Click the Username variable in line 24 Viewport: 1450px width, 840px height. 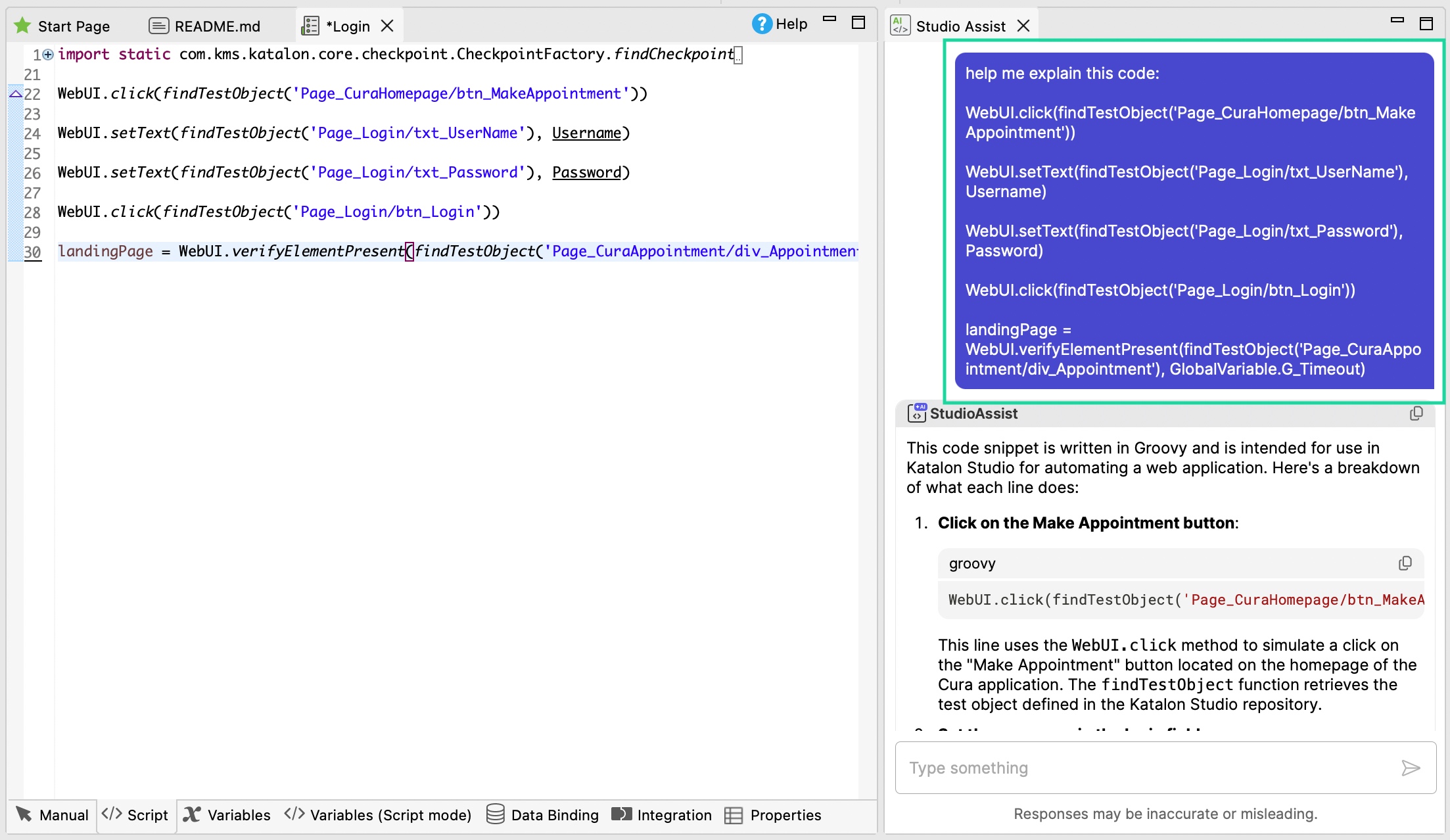pos(586,133)
